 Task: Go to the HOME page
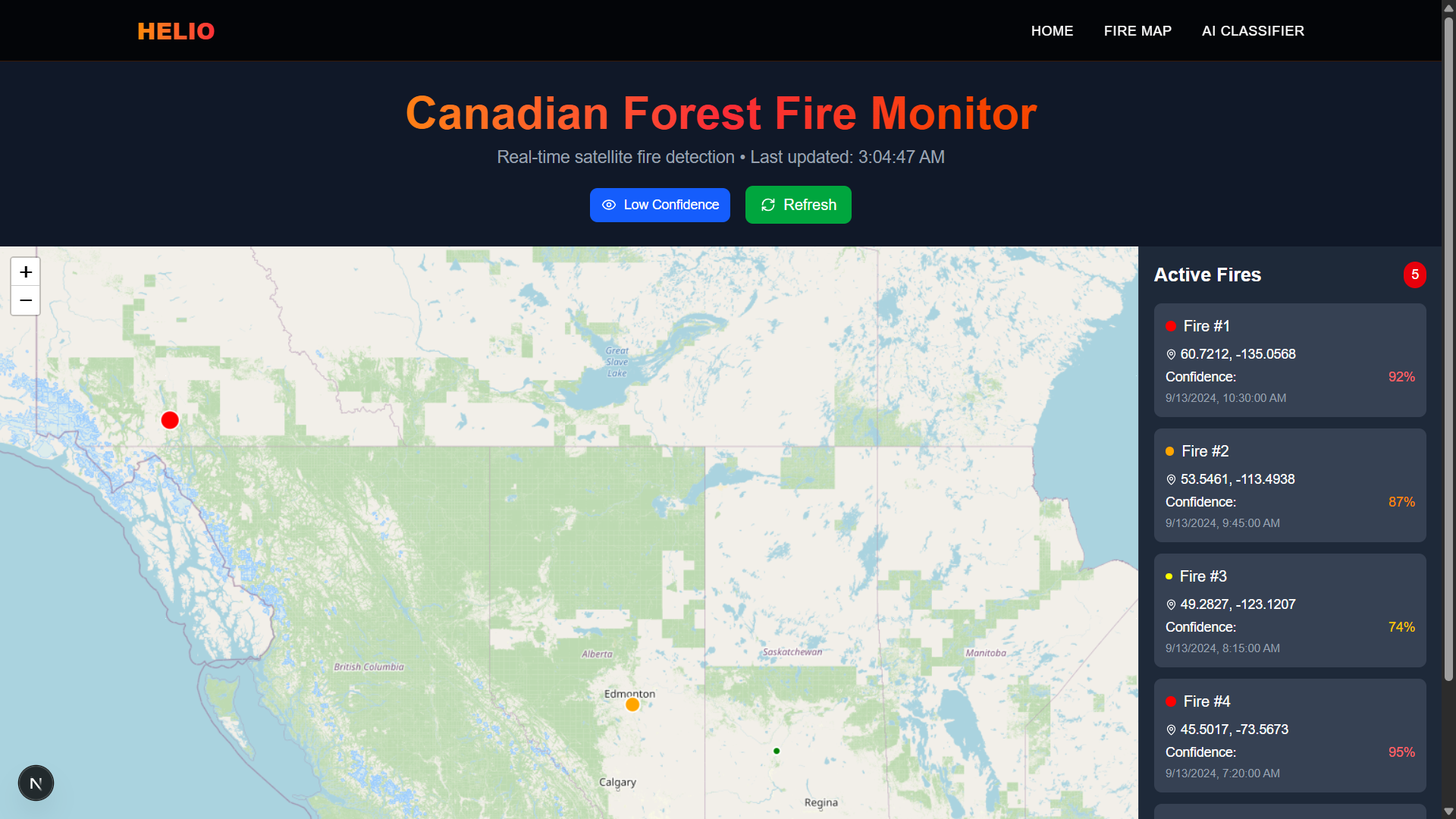(1052, 31)
